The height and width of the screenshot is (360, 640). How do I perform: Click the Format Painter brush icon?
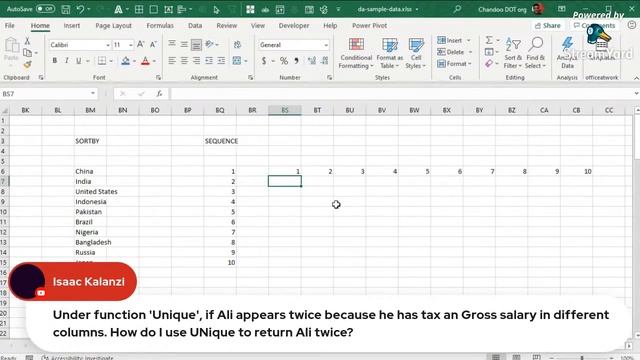tap(27, 64)
